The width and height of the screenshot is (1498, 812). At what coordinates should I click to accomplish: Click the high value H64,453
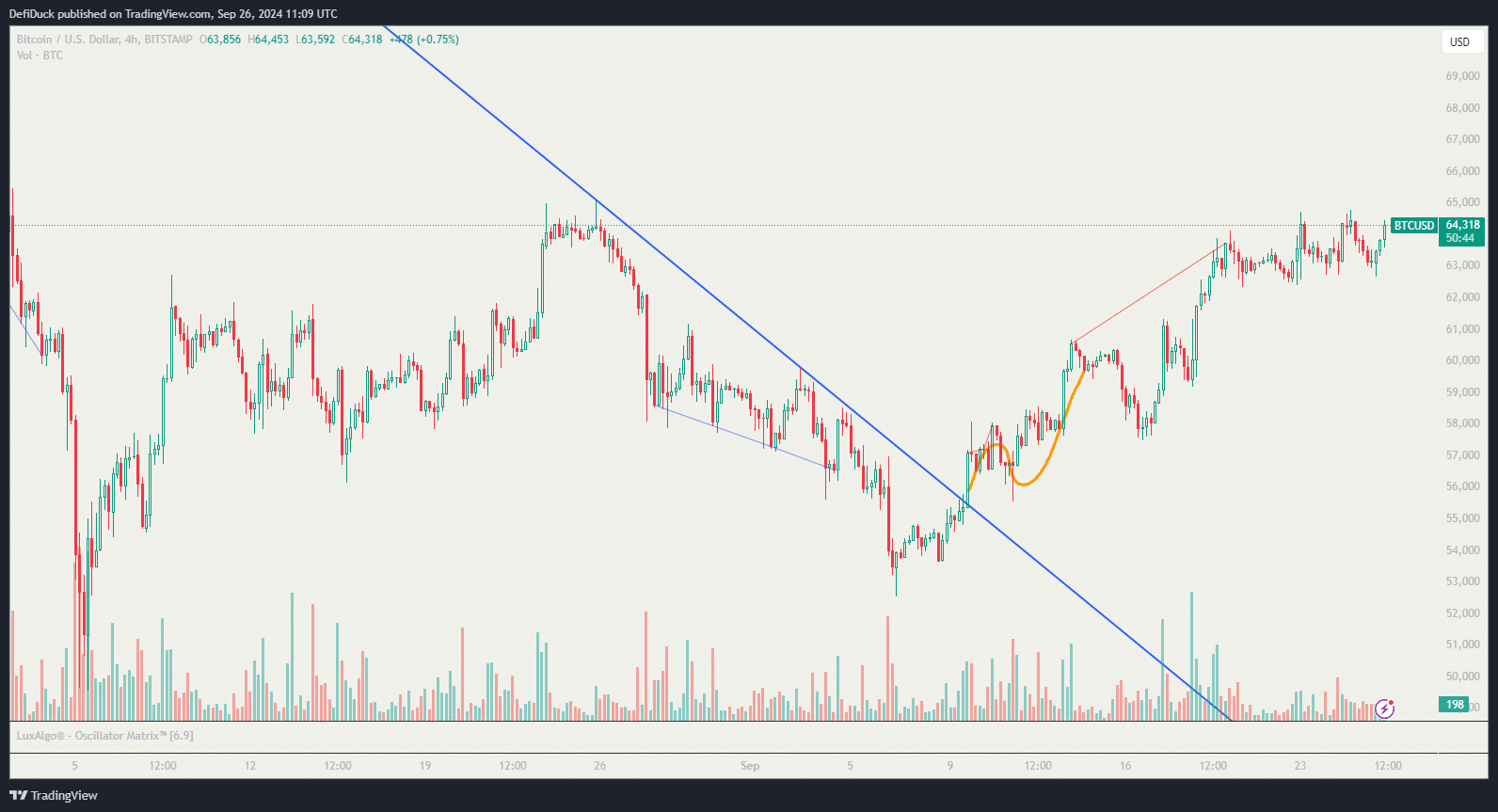point(268,40)
